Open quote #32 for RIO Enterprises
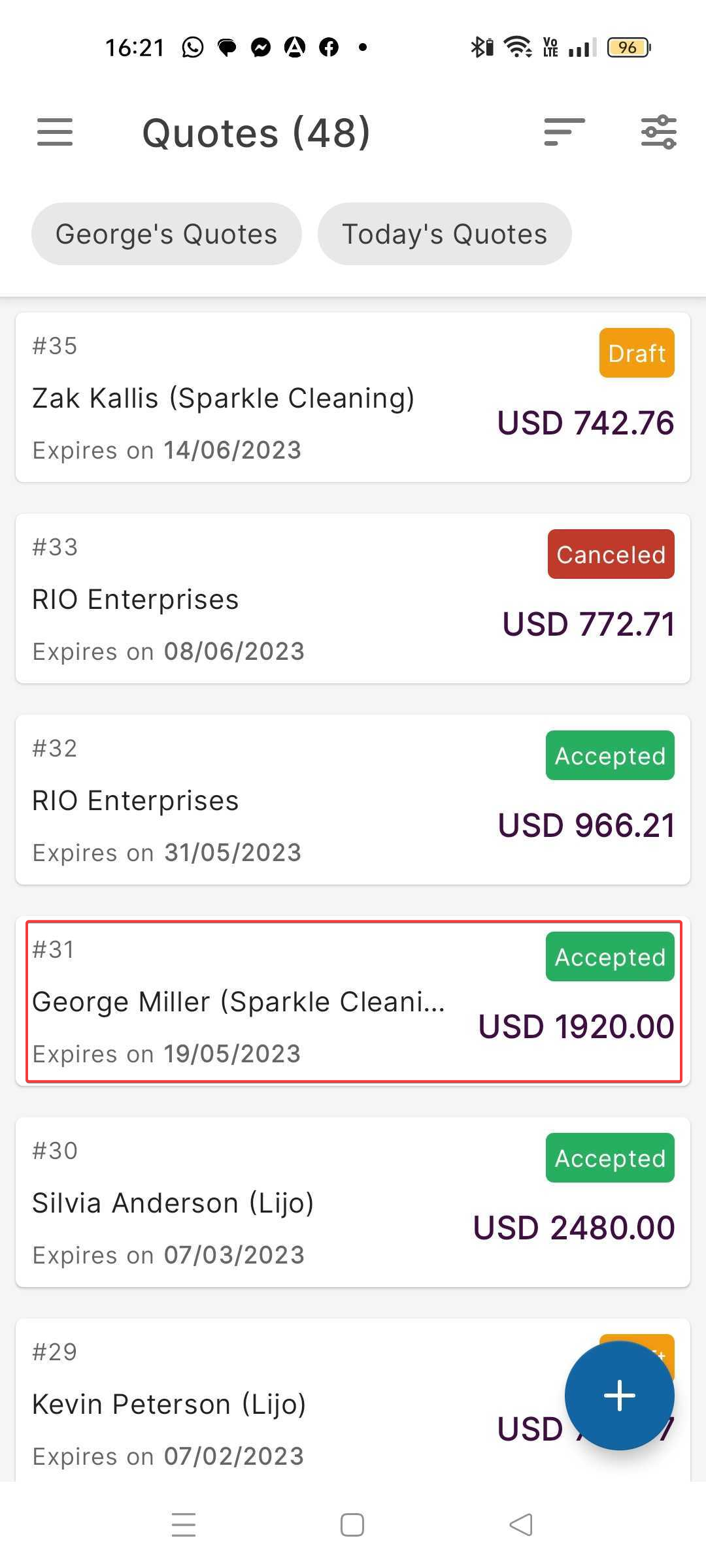 pyautogui.click(x=261, y=800)
